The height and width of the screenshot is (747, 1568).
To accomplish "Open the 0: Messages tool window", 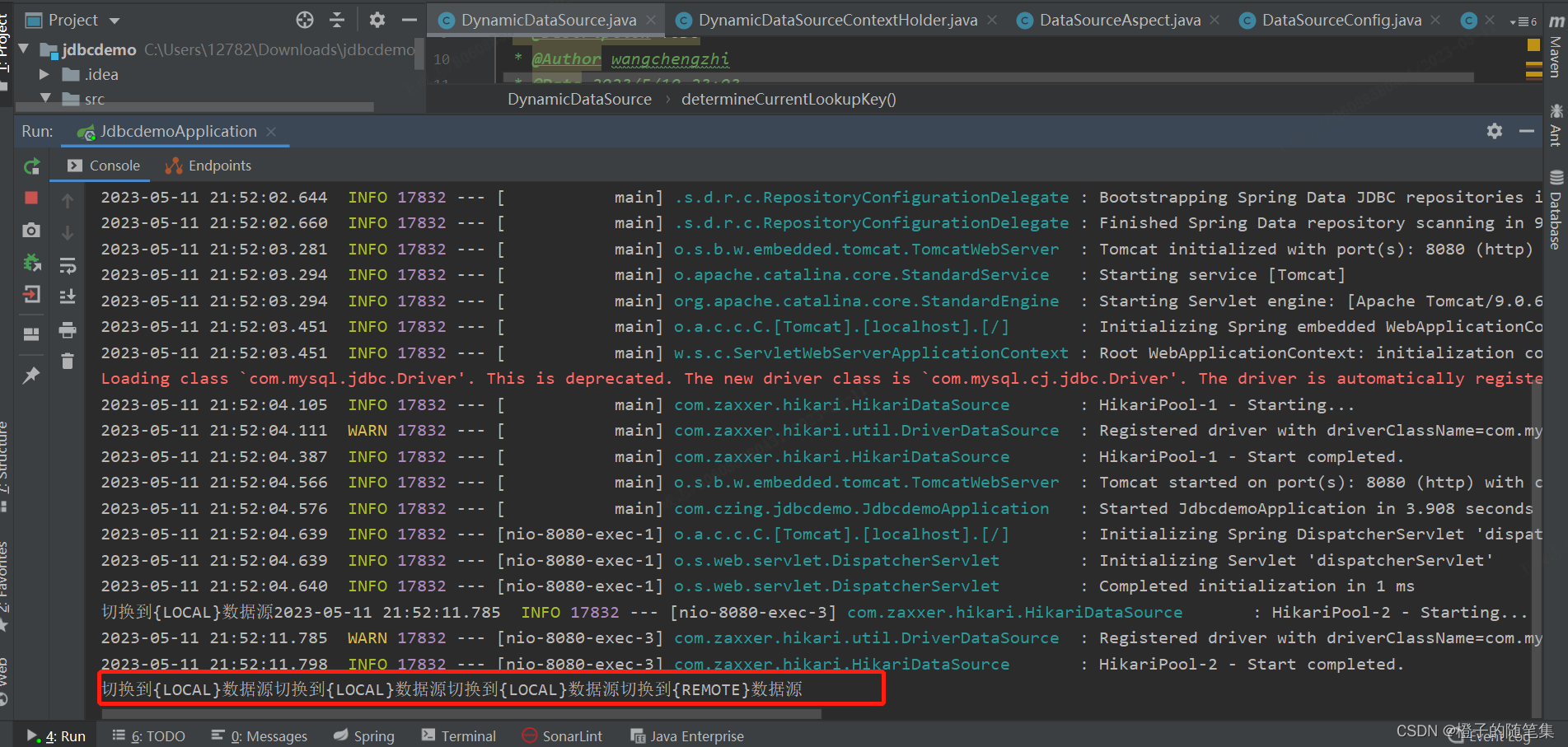I will point(259,735).
